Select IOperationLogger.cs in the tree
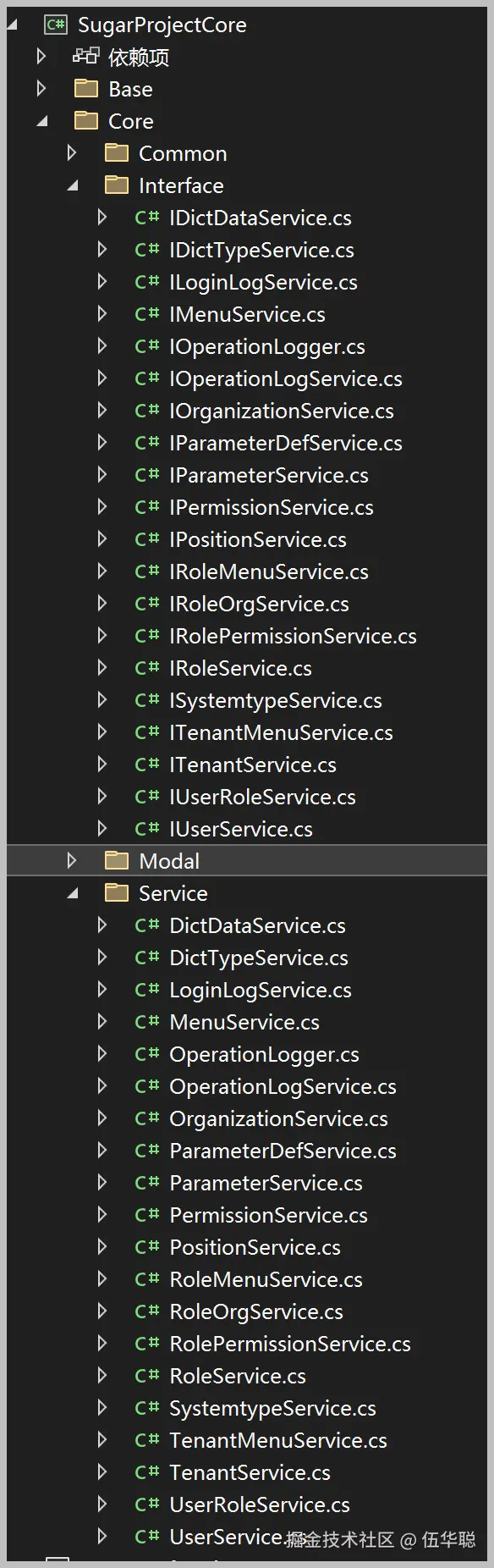The image size is (494, 1568). [x=267, y=346]
